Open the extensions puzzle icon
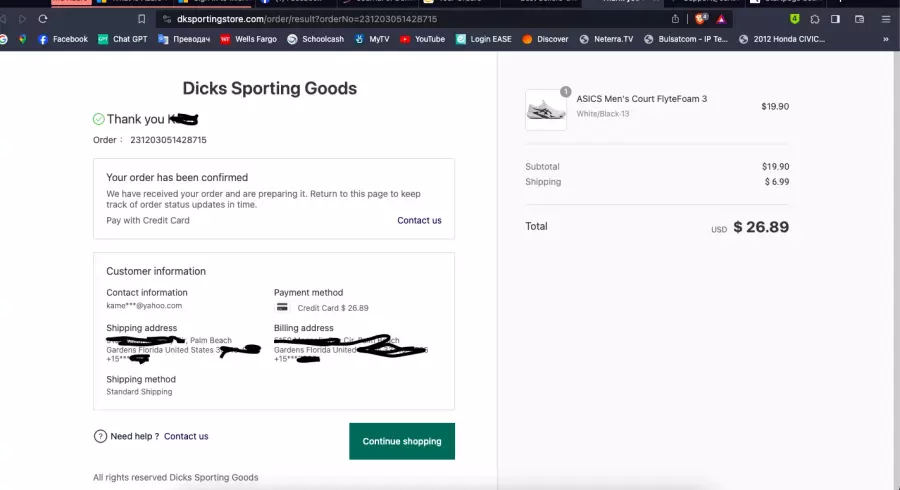900x490 pixels. coord(814,19)
